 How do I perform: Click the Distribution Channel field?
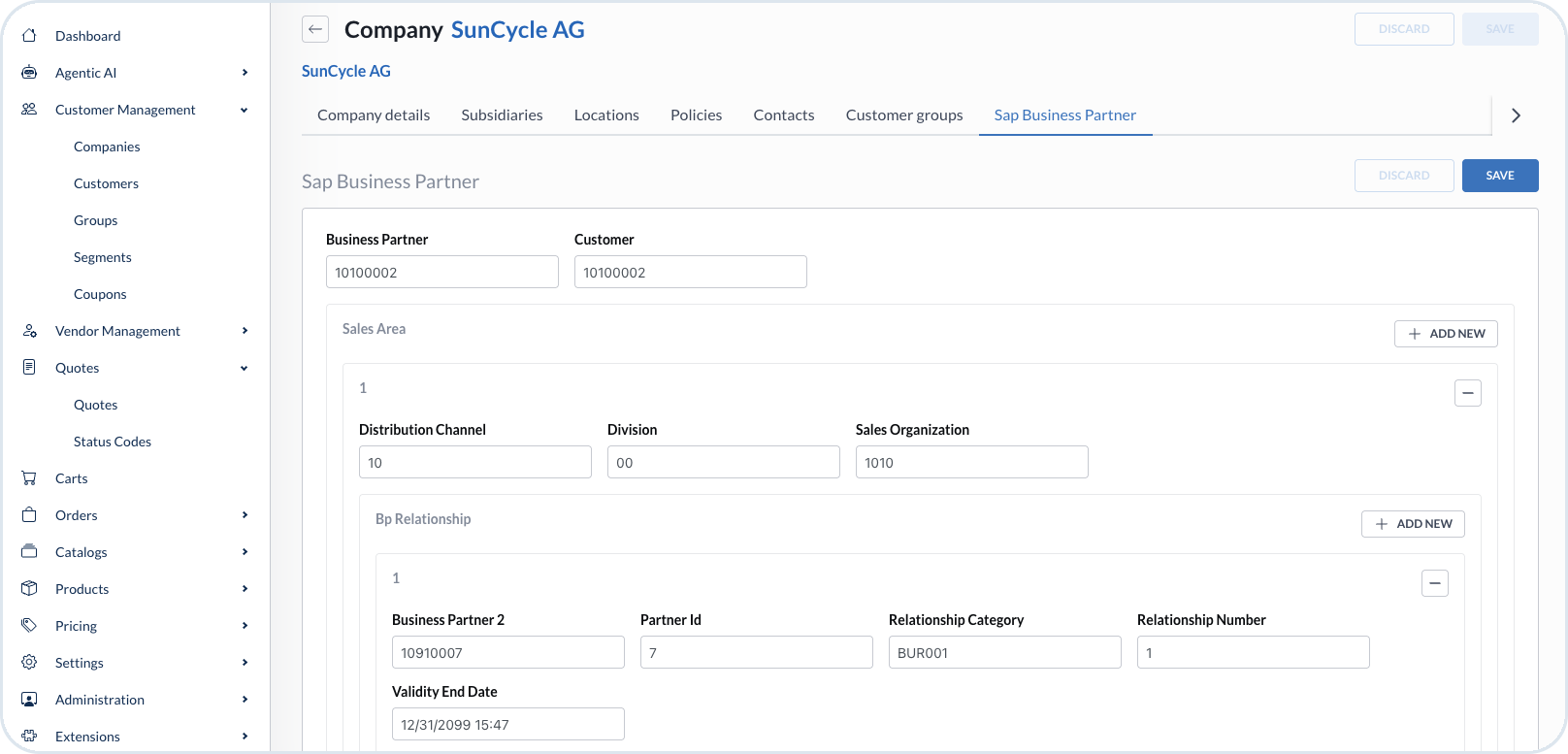pos(475,462)
